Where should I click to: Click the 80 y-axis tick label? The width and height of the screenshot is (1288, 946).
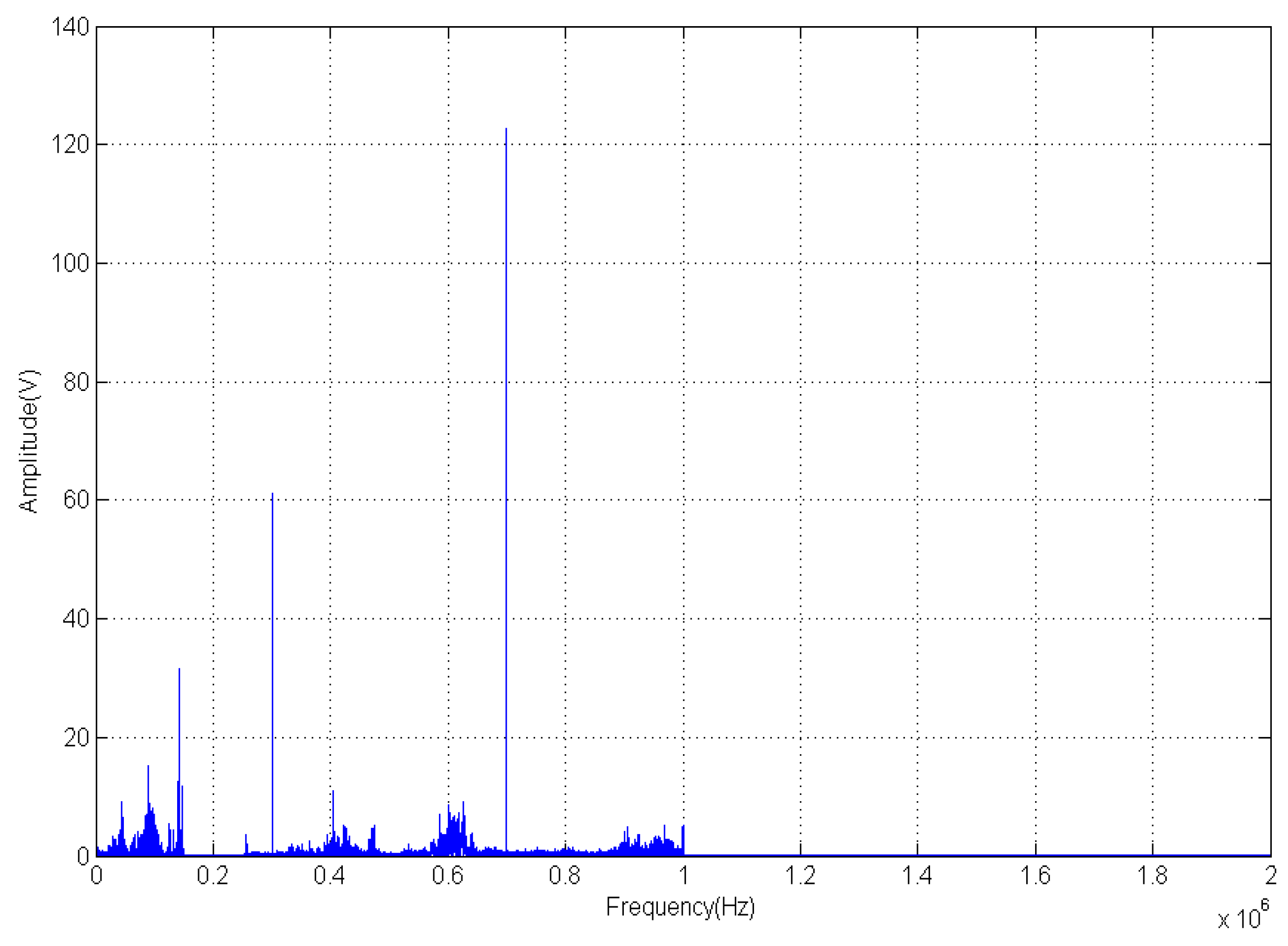tap(76, 382)
